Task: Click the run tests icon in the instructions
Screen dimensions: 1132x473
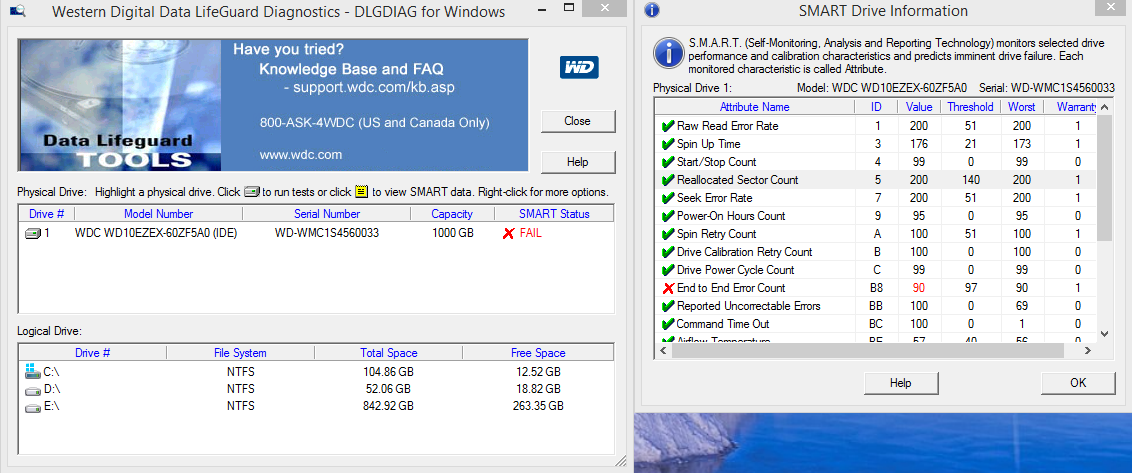Action: [x=251, y=193]
